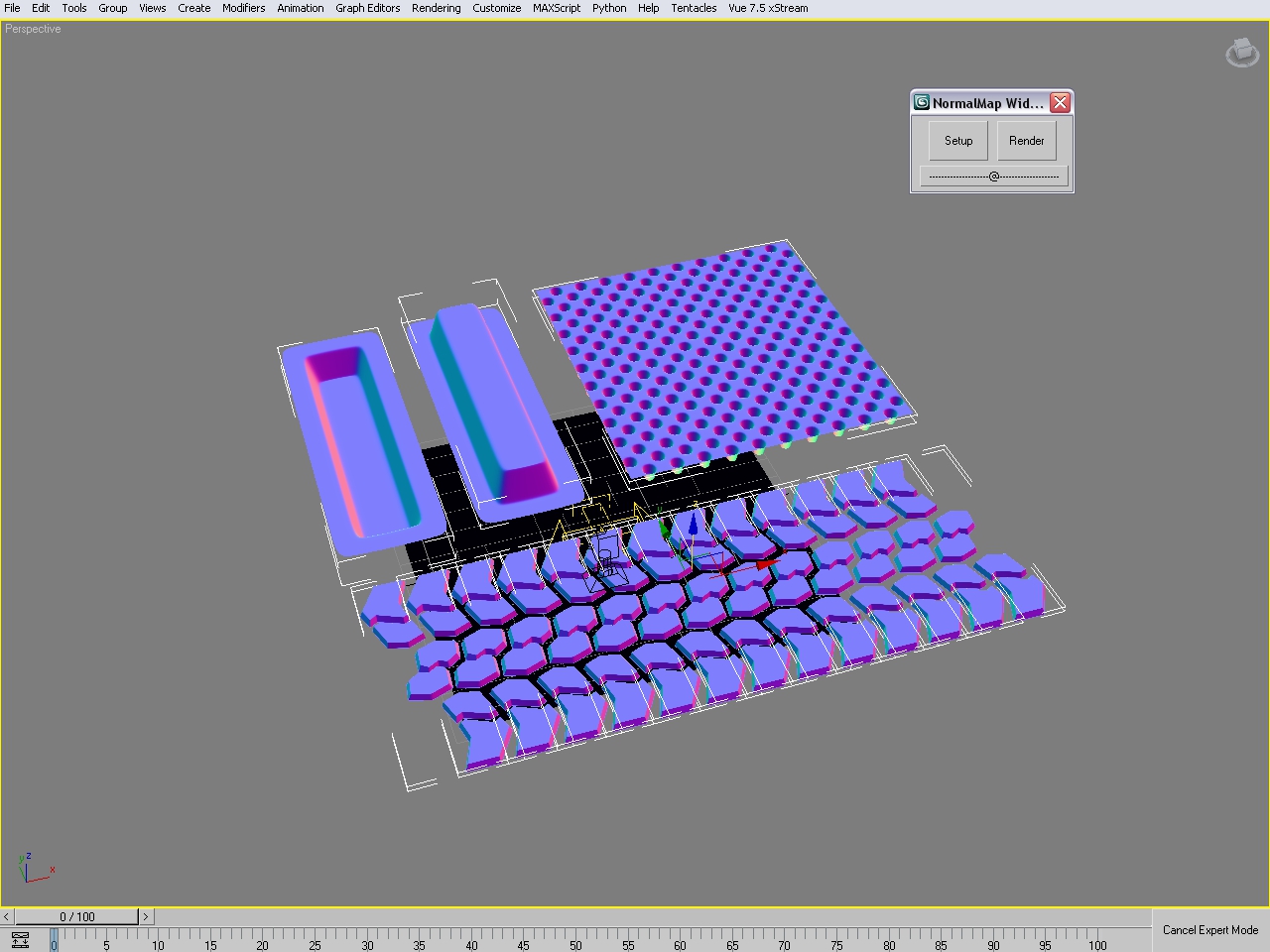1270x952 pixels.
Task: Open the Tentacles menu
Action: [694, 8]
